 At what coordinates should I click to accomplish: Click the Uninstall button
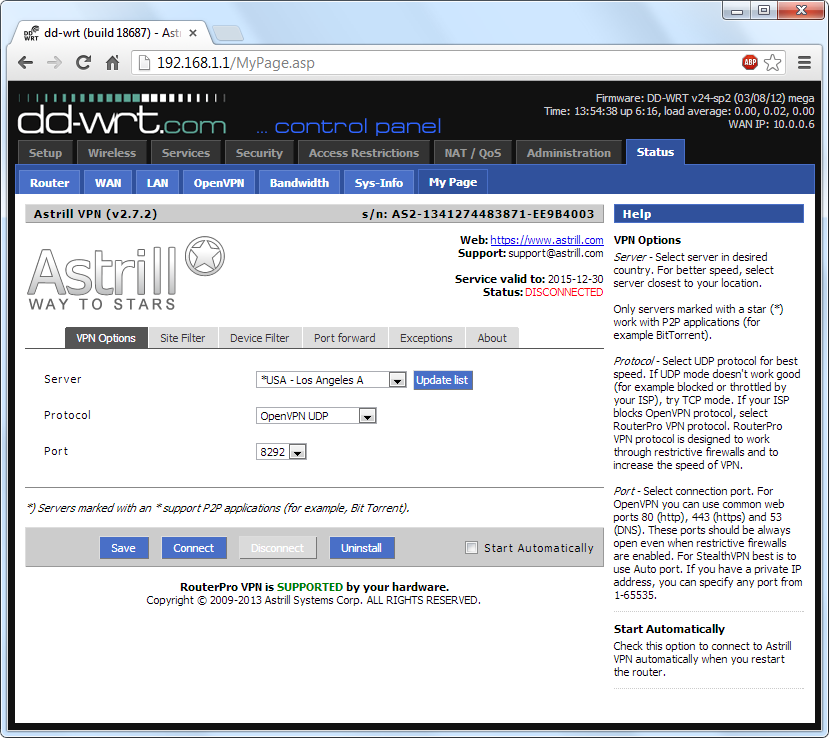[x=362, y=548]
